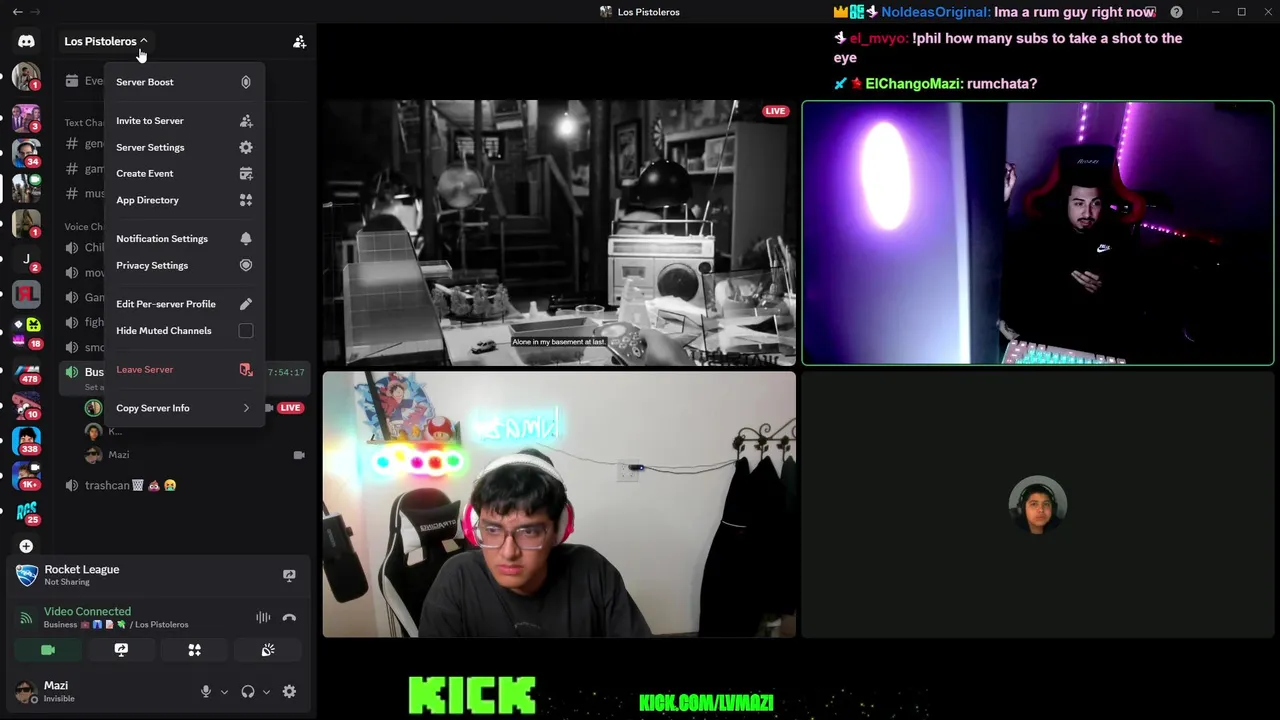Select Server Boost menu item
The width and height of the screenshot is (1280, 720).
[184, 82]
